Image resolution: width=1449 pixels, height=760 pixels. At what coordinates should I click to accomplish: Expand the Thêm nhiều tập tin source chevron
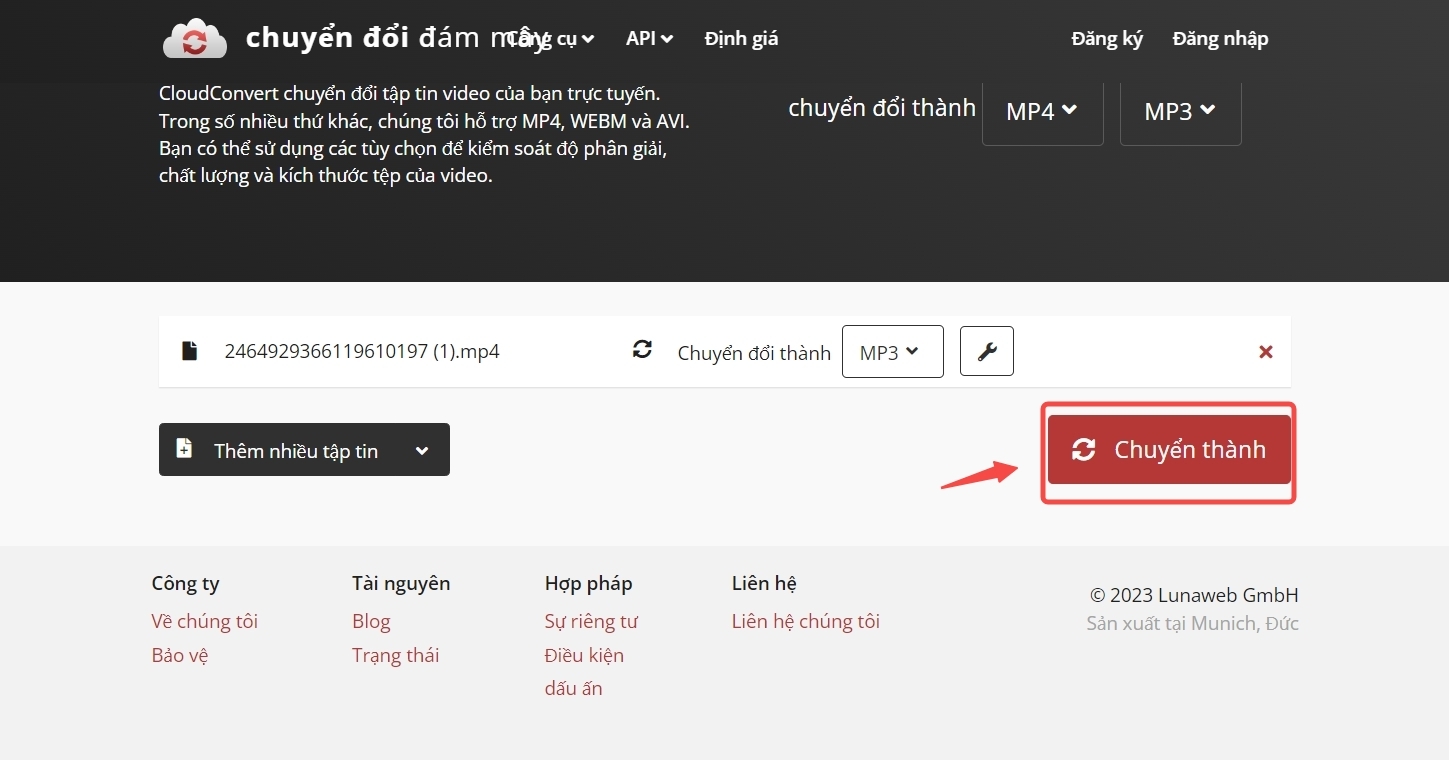421,449
